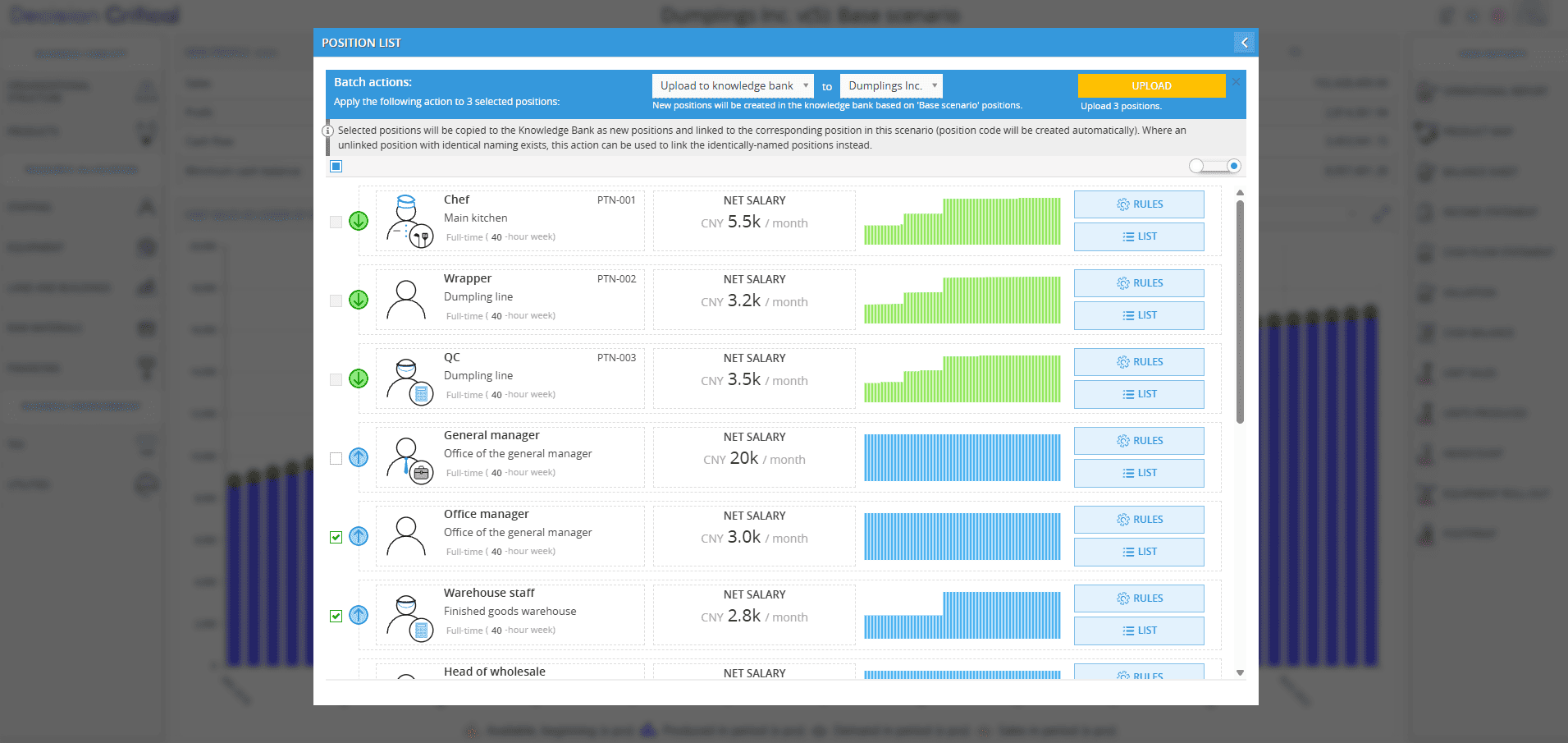Click the Chef position avatar icon

point(409,222)
